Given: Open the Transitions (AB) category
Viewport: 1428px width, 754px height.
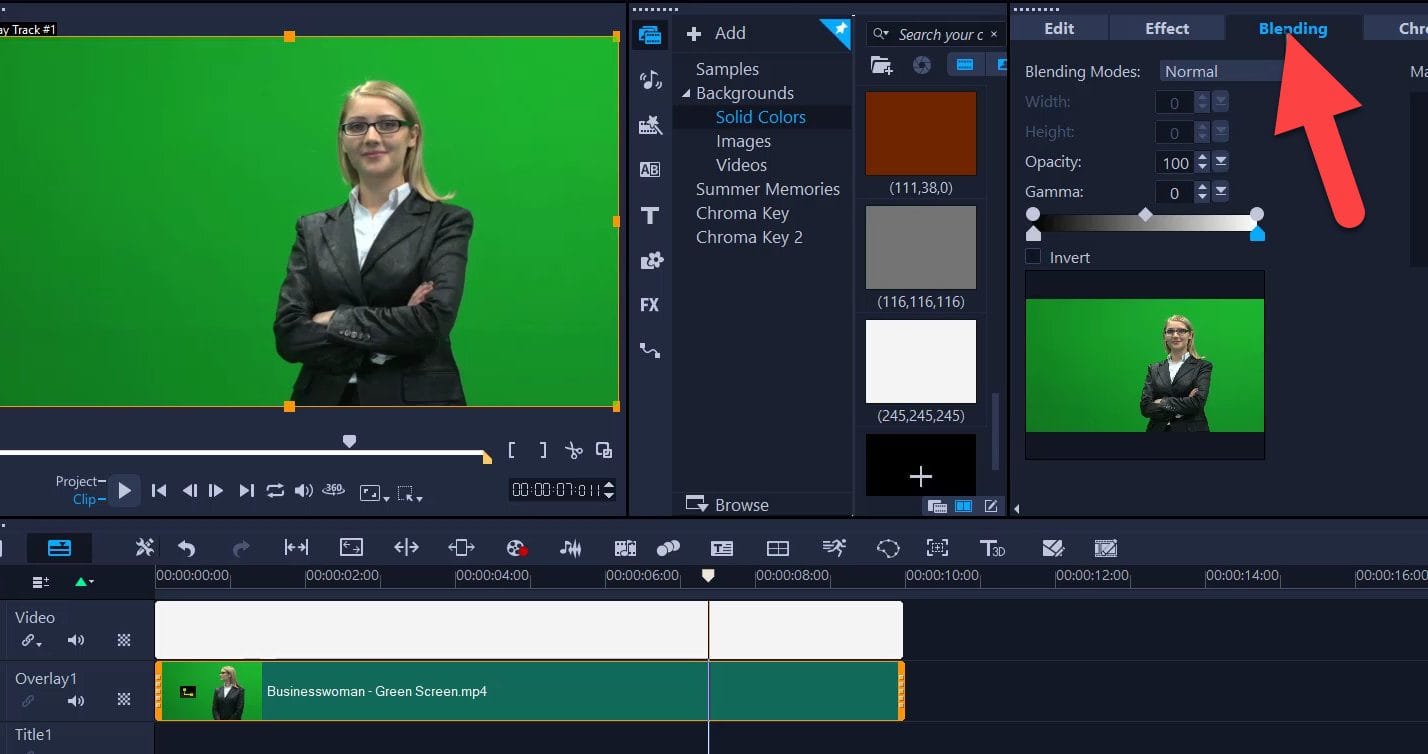Looking at the screenshot, I should coord(649,169).
